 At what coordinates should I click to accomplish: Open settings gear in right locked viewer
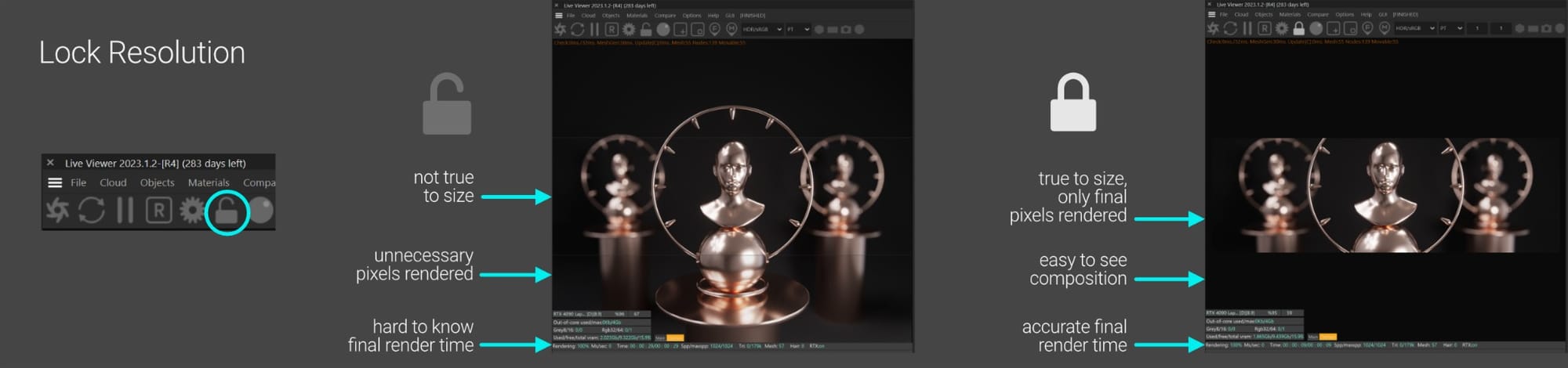[x=1282, y=28]
